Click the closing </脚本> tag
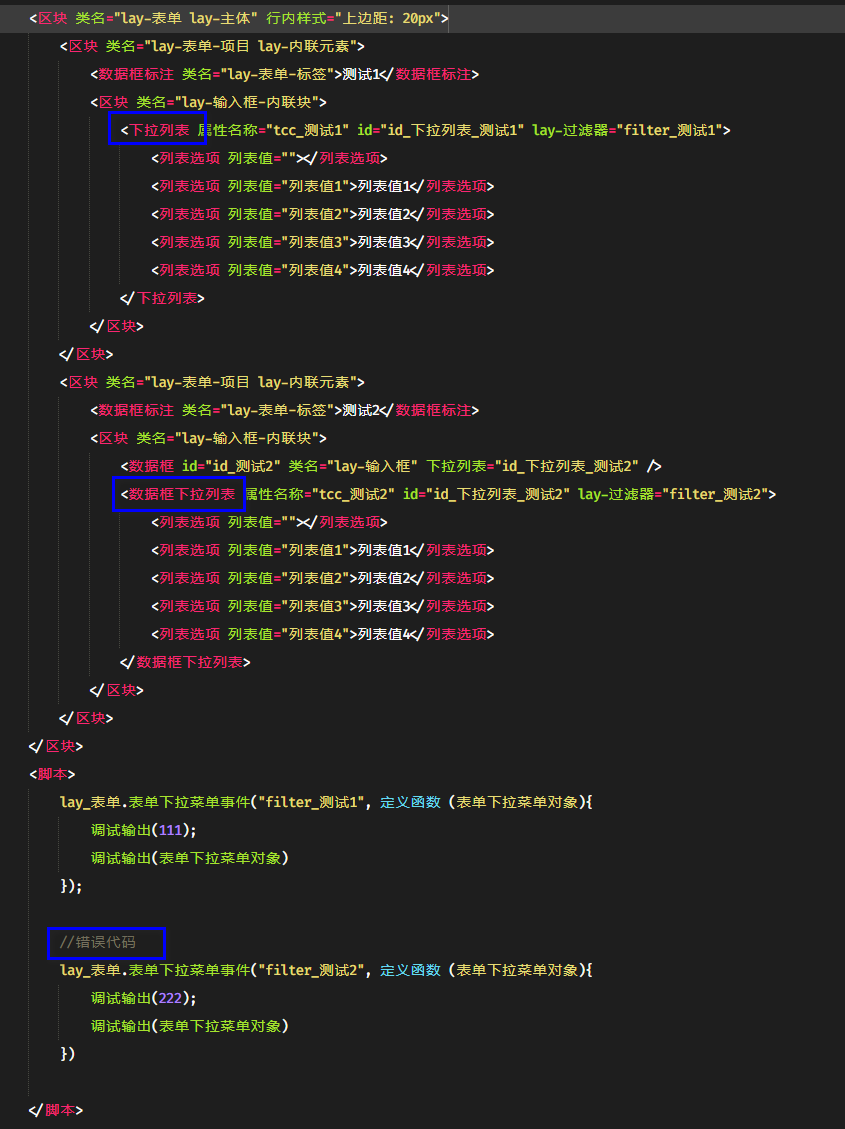The image size is (845, 1129). (x=55, y=1110)
